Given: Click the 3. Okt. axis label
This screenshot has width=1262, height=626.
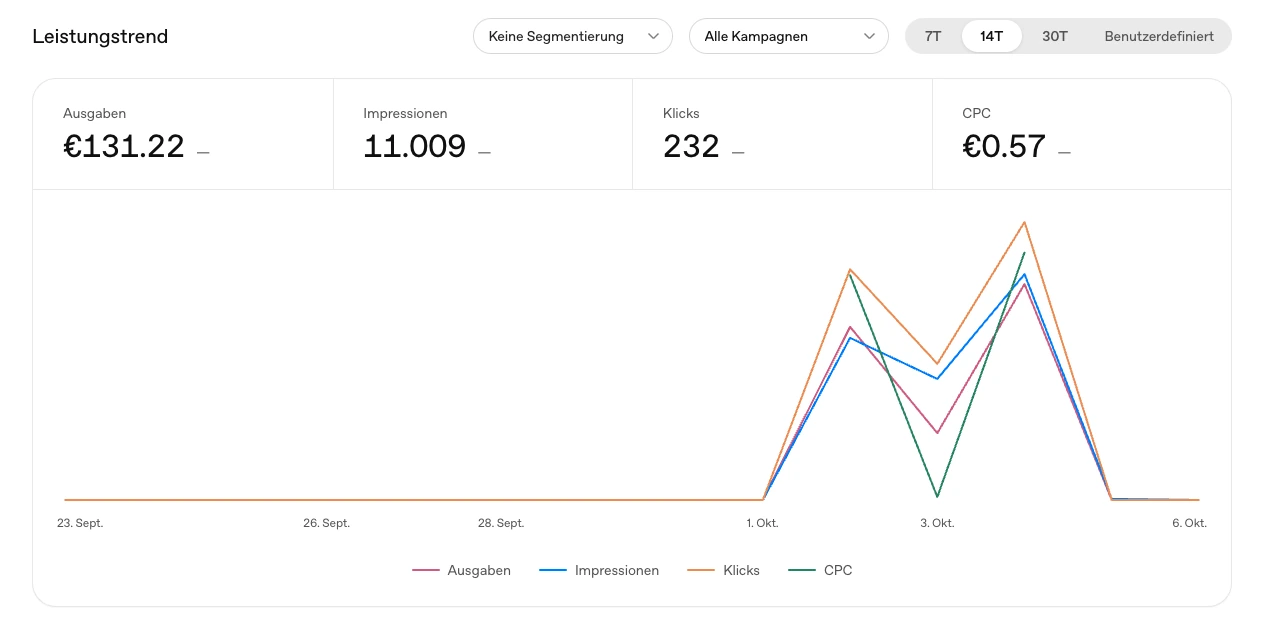Looking at the screenshot, I should pyautogui.click(x=937, y=523).
